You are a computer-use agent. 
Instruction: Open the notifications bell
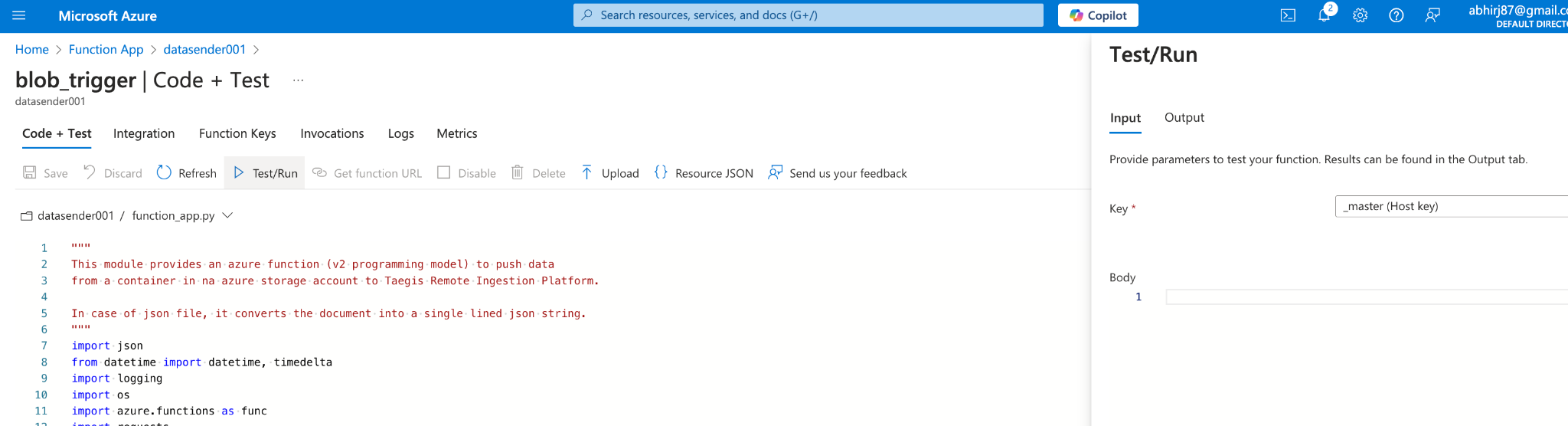coord(1324,15)
